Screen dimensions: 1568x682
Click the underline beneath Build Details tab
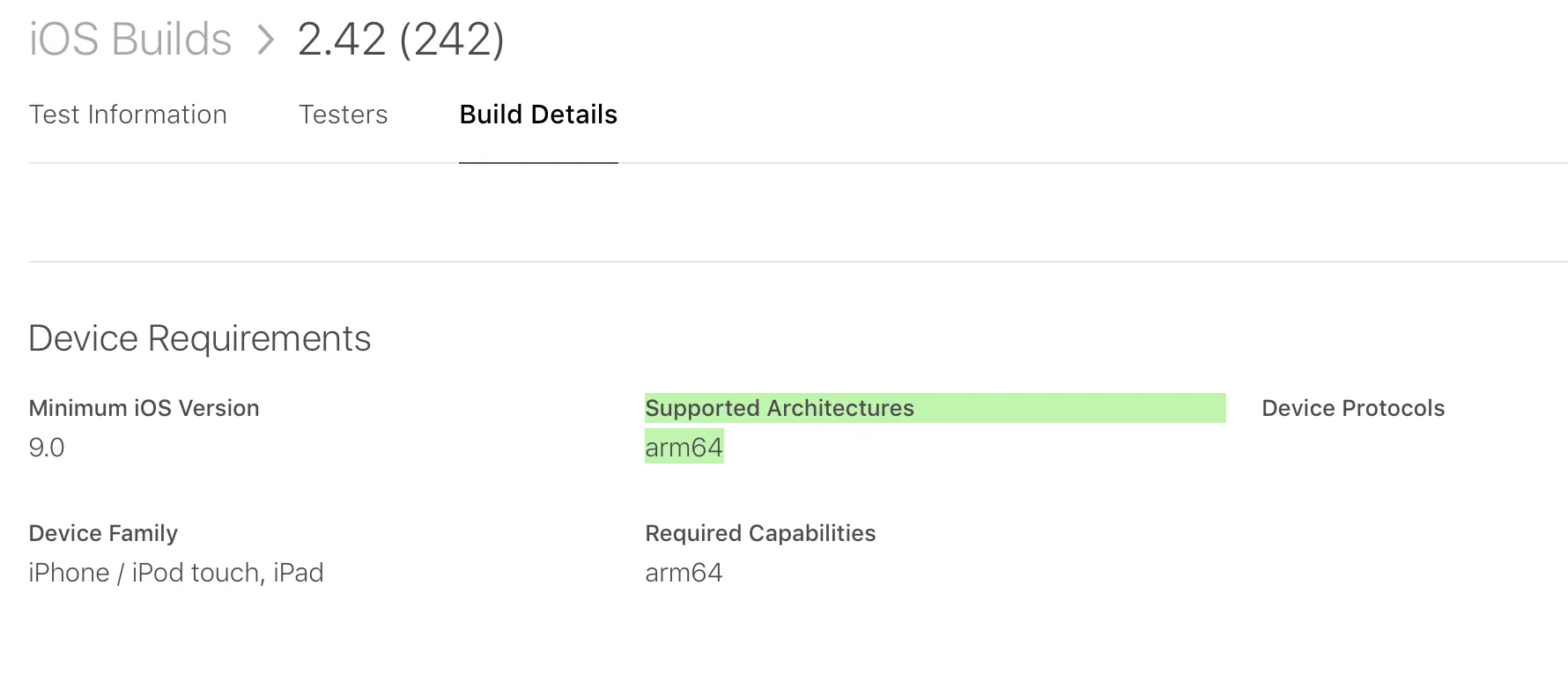538,163
